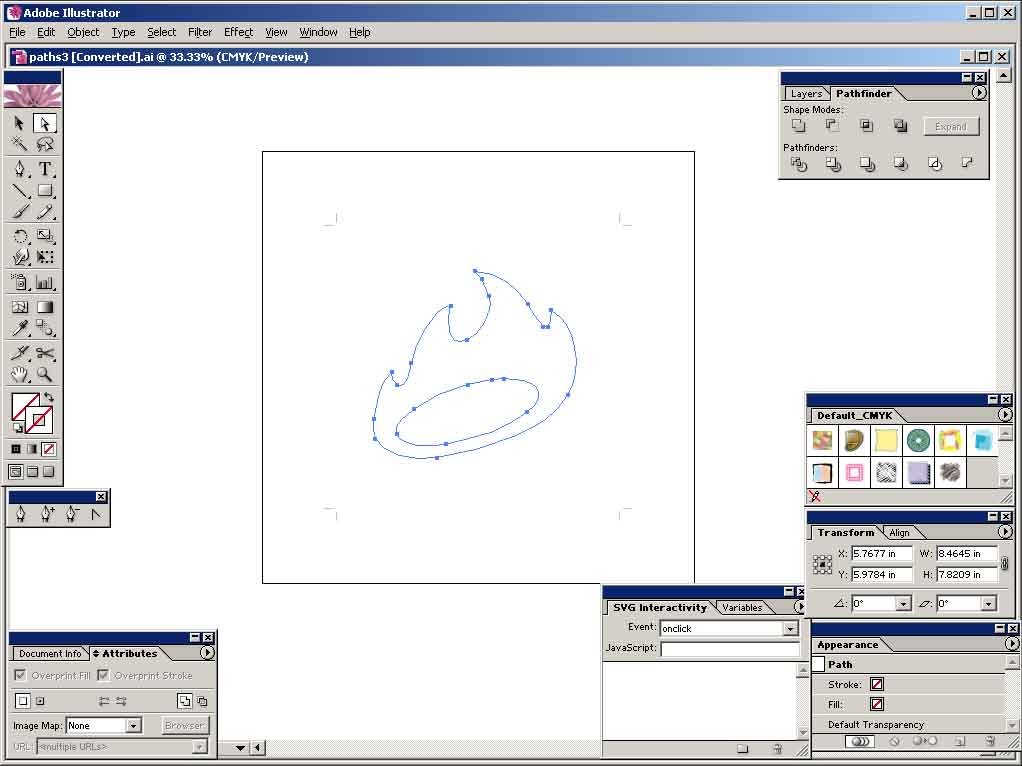
Task: Select the Hand tool
Action: coord(20,374)
